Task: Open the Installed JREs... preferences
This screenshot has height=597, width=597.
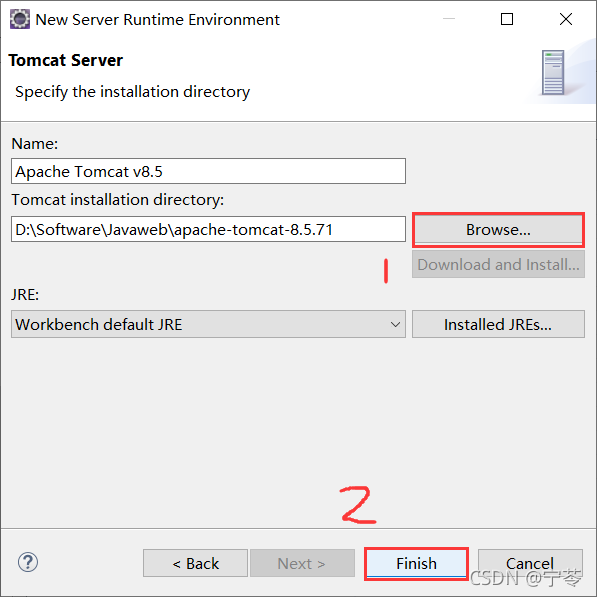Action: click(x=498, y=324)
